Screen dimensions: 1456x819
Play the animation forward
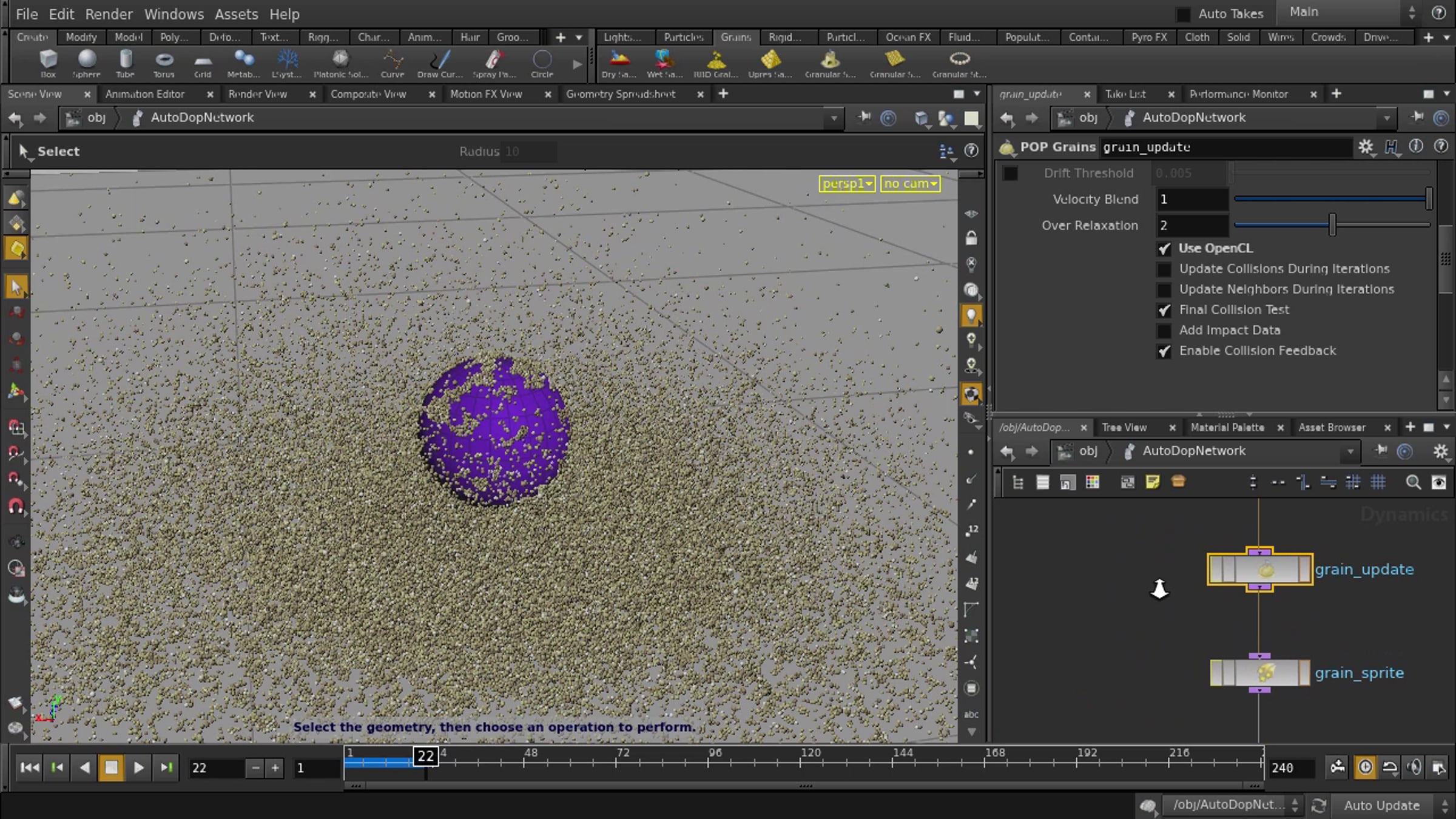point(138,767)
